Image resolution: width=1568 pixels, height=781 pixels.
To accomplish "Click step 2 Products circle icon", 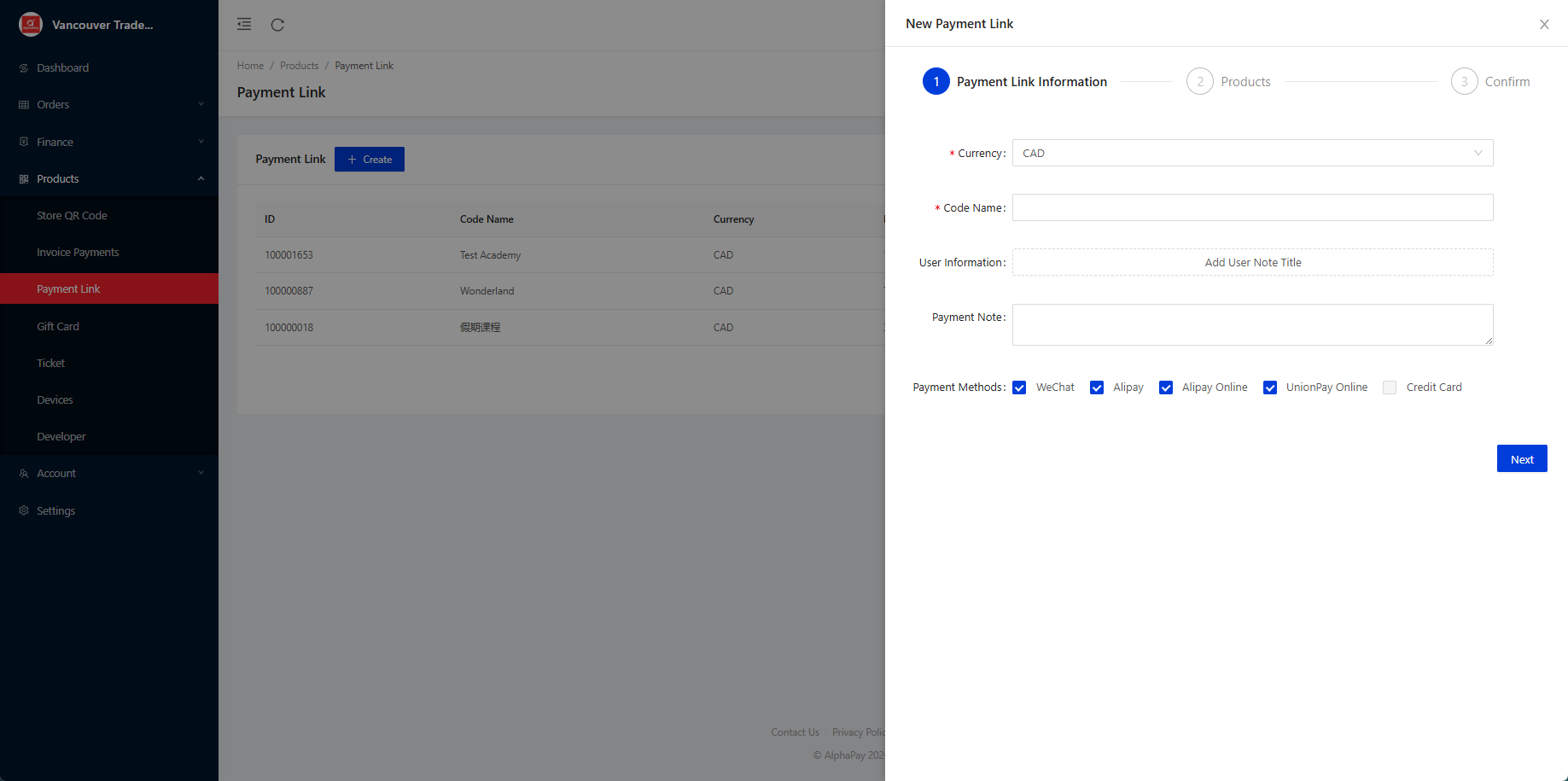I will 1199,82.
